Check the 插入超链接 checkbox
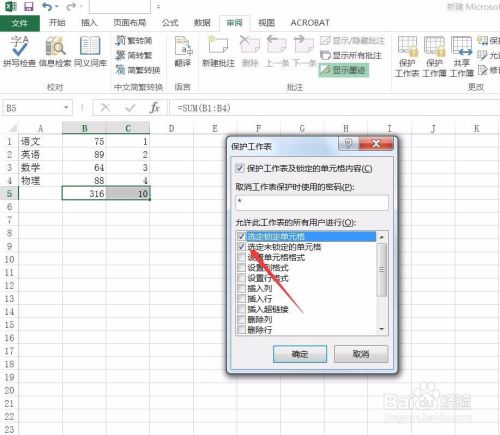 point(241,309)
